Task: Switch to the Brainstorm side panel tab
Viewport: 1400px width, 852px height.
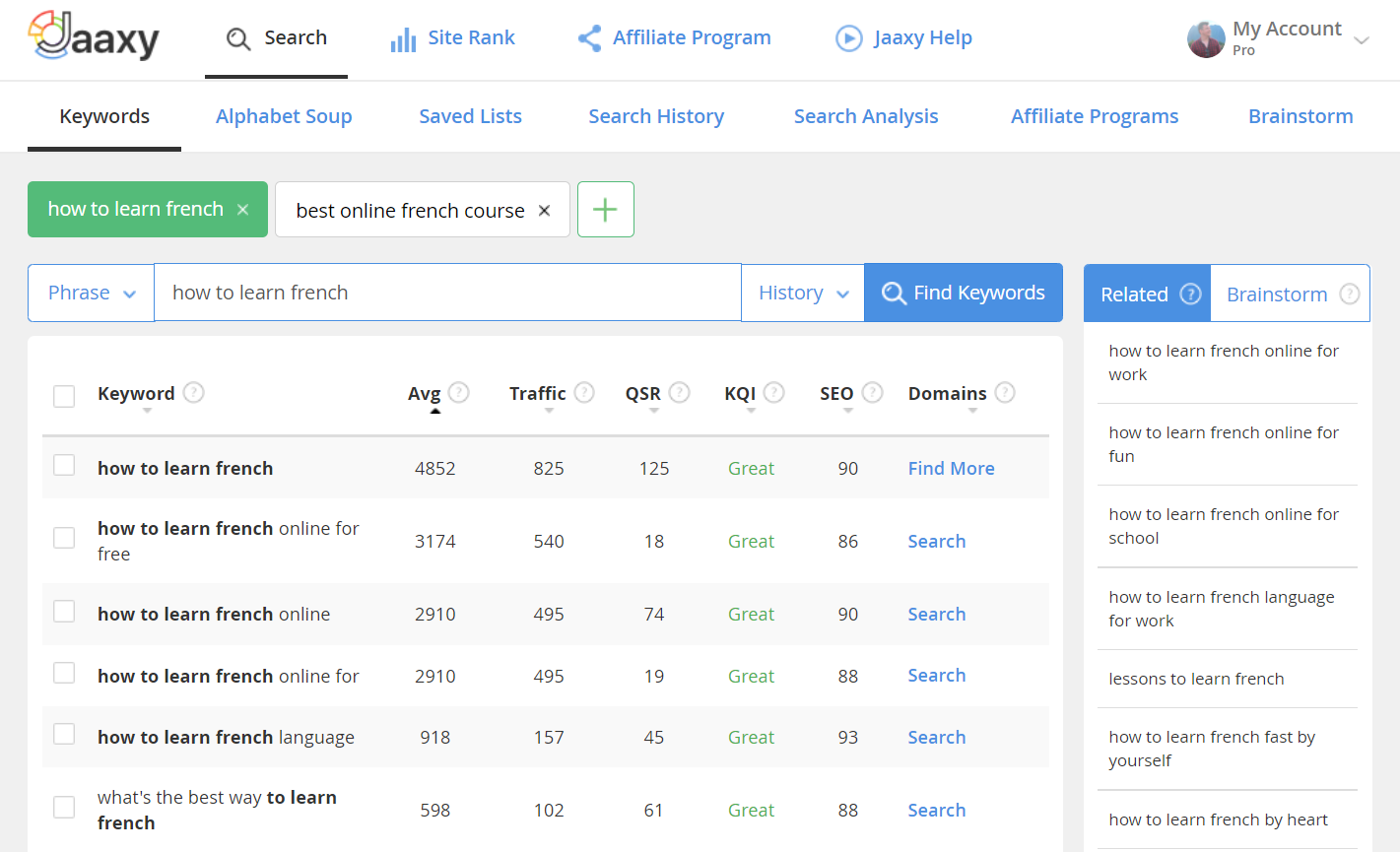Action: 1290,294
